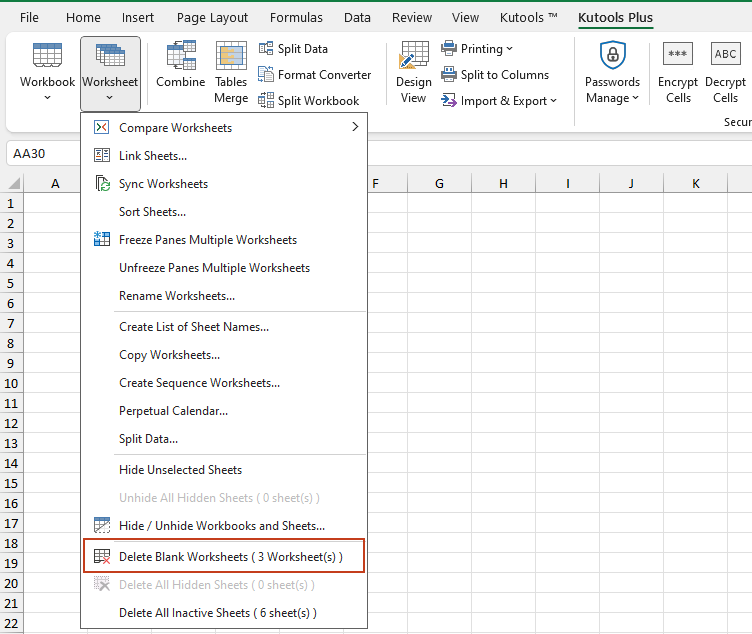752x634 pixels.
Task: Click the Decrypt Cells icon
Action: tap(725, 56)
